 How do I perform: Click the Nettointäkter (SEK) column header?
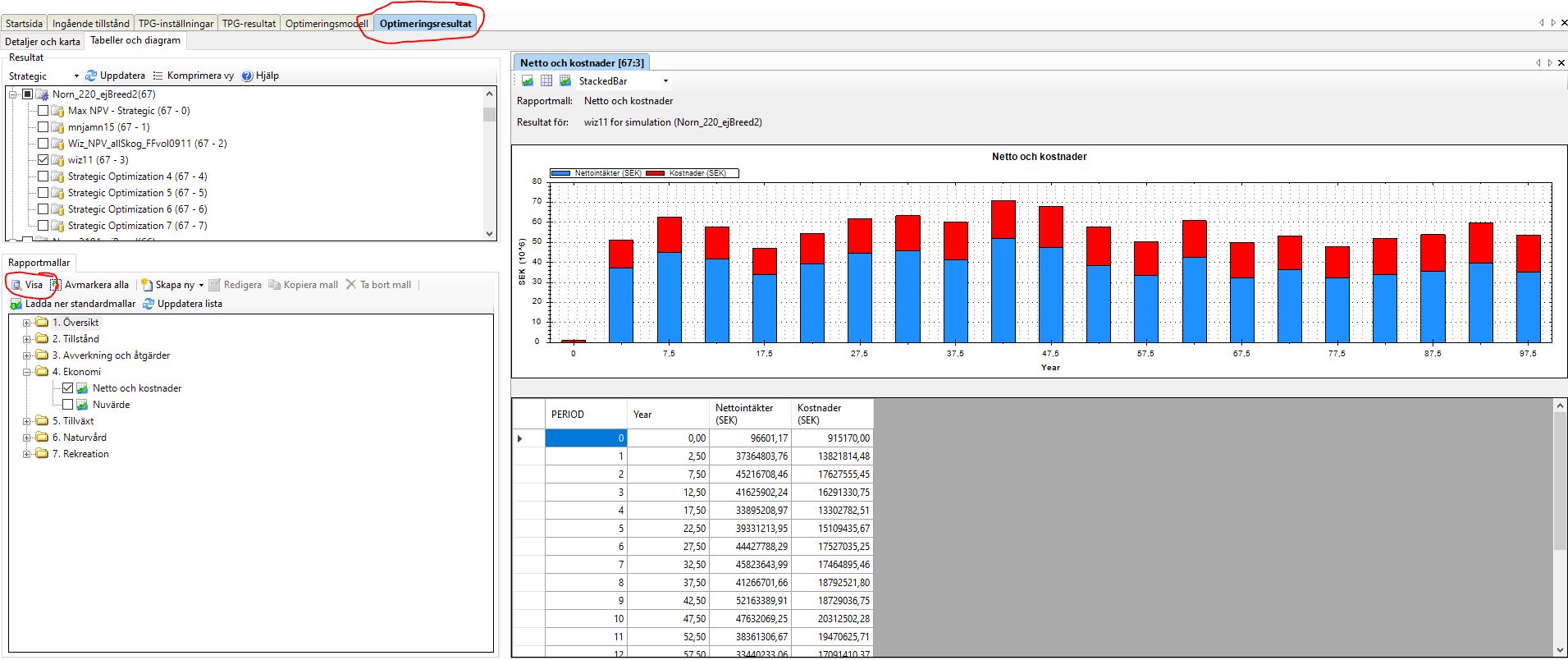750,414
